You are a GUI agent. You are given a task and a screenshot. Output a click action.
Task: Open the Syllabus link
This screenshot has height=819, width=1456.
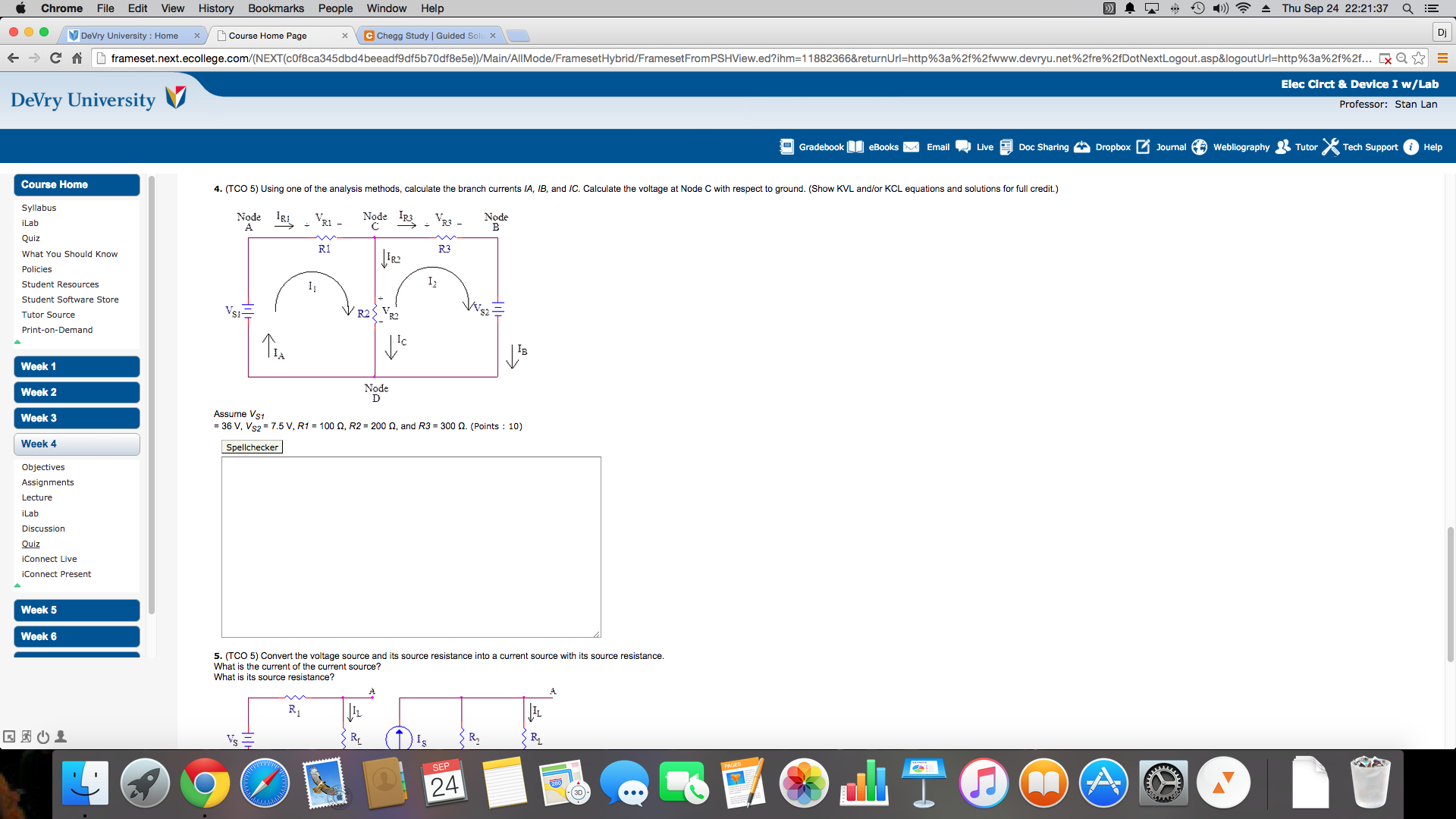click(39, 208)
